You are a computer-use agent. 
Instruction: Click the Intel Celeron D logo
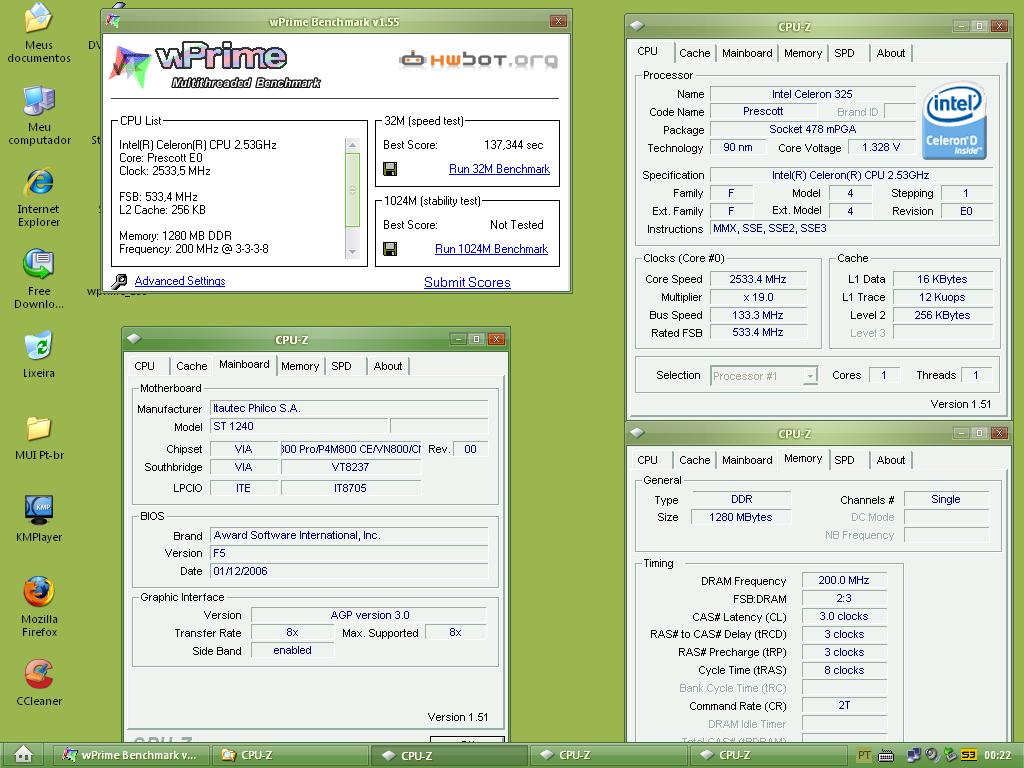(x=954, y=120)
